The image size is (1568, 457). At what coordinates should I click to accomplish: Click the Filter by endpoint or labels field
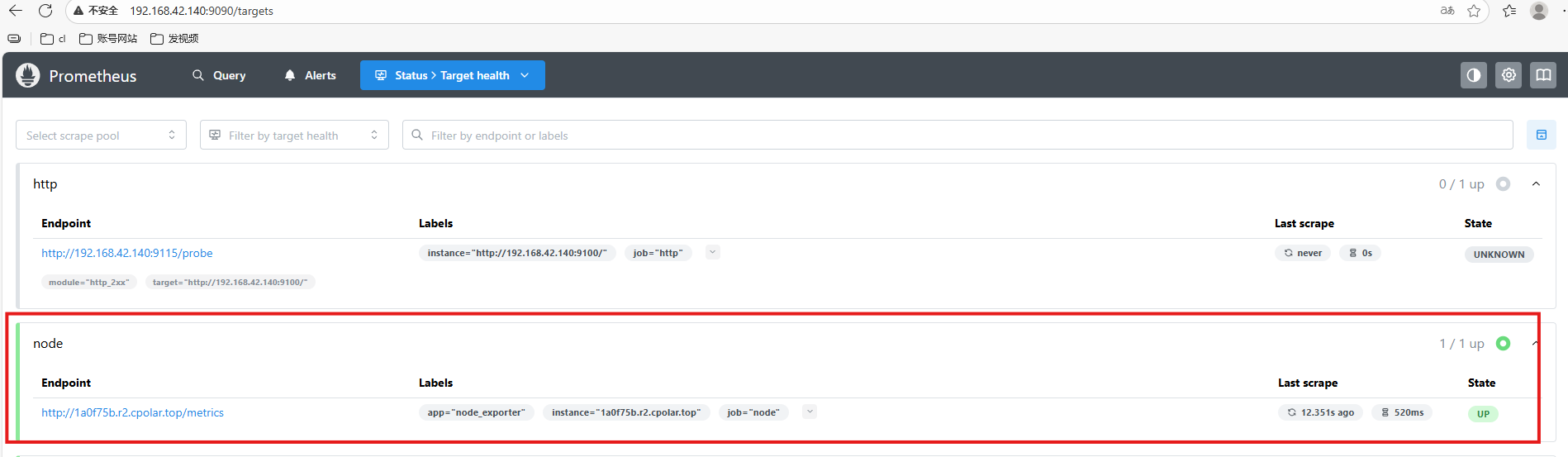tap(958, 136)
